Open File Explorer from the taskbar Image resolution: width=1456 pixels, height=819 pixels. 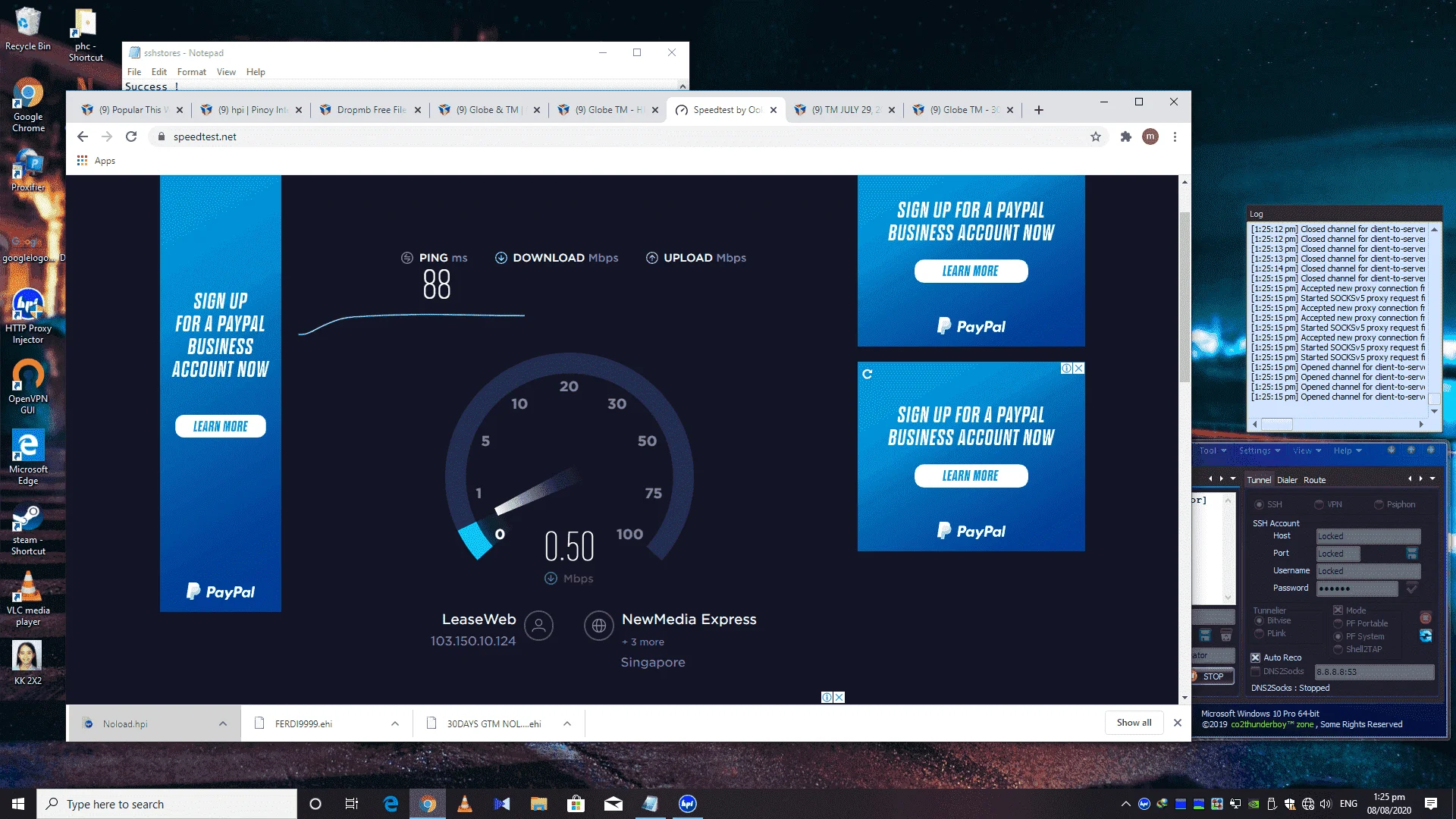[539, 804]
